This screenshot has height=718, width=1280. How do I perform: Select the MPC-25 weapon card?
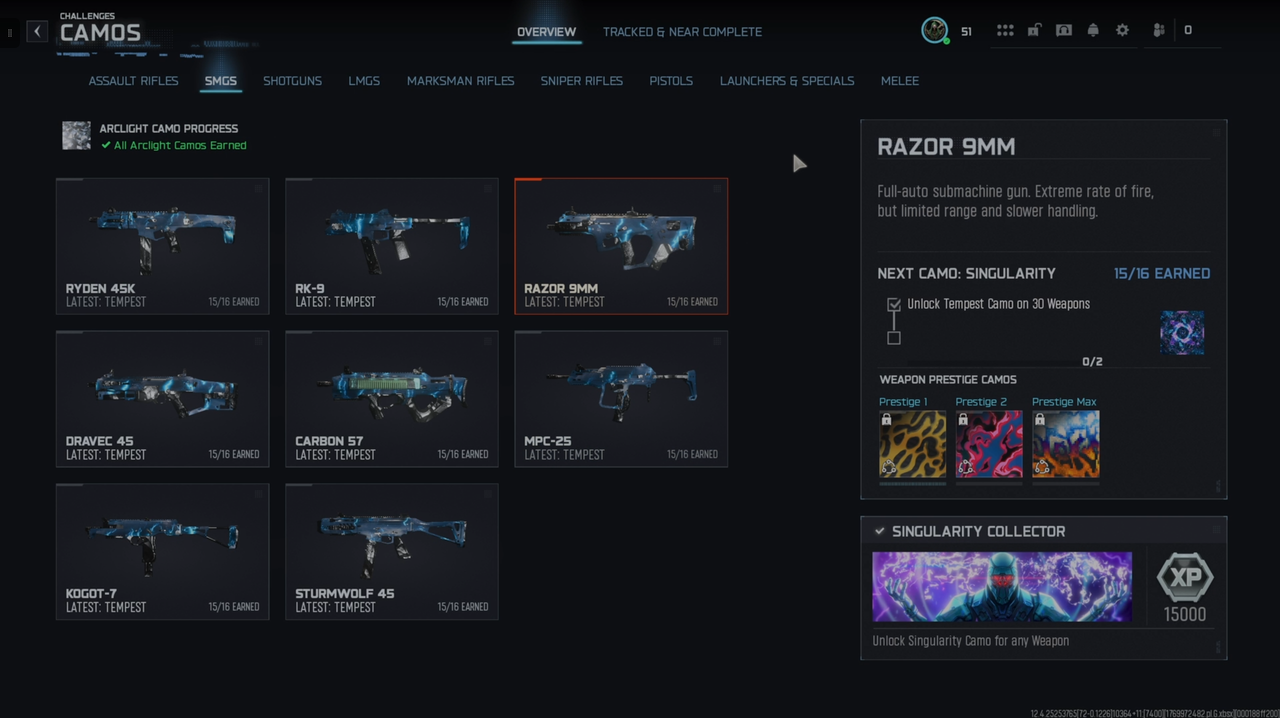tap(621, 399)
